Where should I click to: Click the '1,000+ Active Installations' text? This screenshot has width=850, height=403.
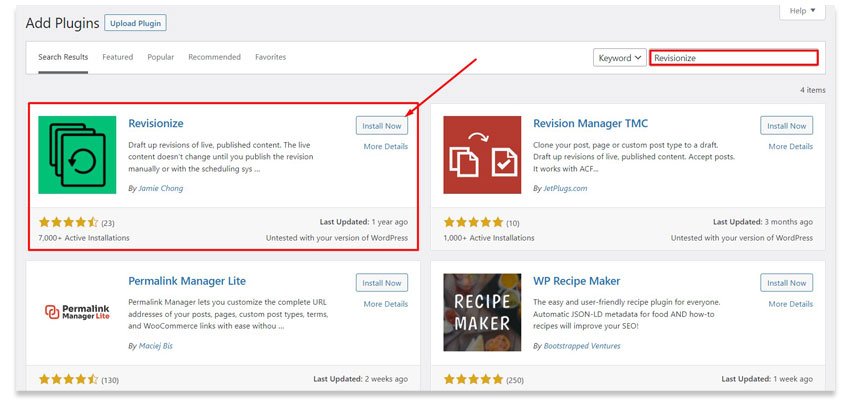pyautogui.click(x=488, y=238)
